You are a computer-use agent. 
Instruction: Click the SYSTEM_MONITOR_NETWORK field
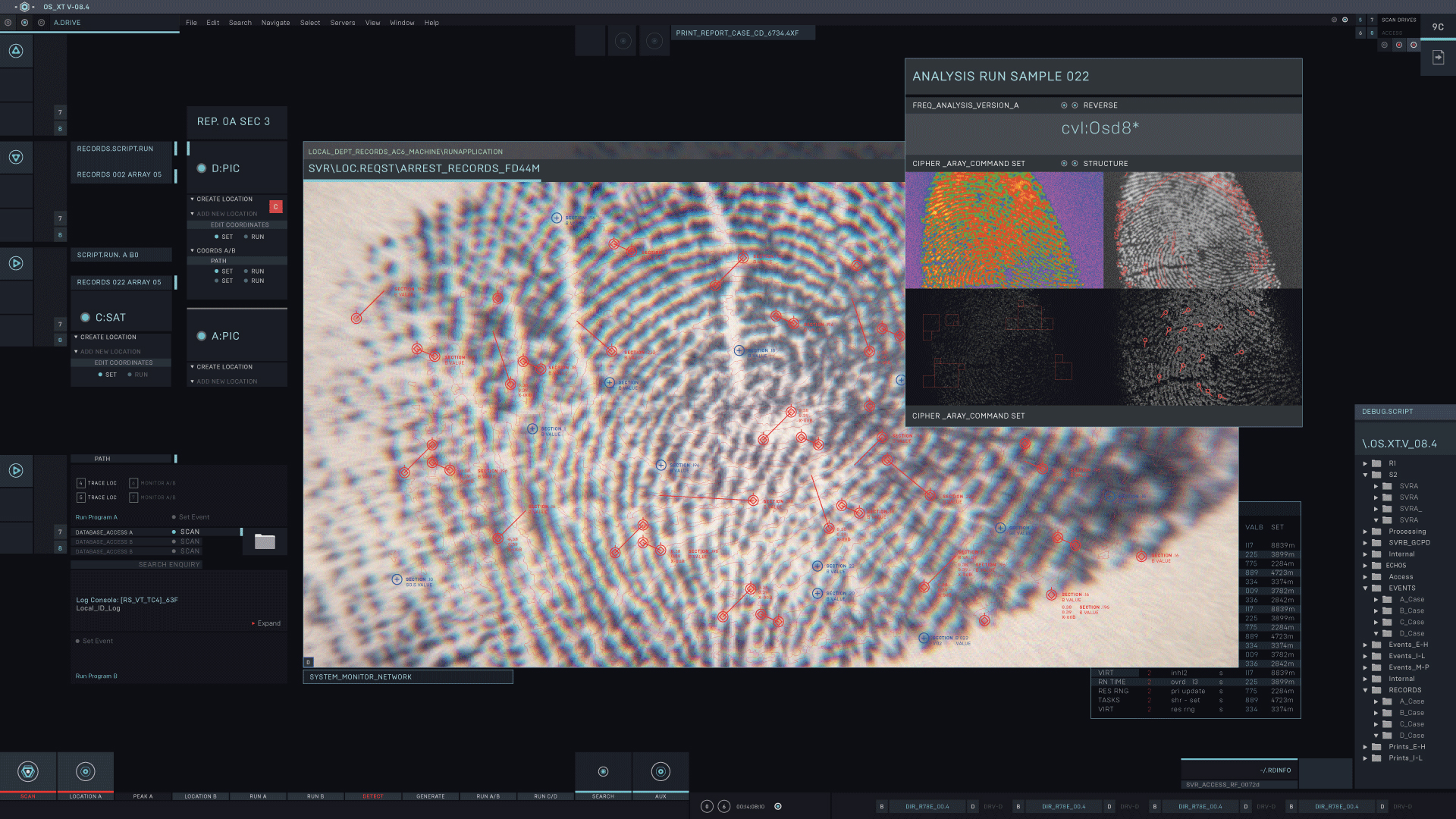click(408, 677)
